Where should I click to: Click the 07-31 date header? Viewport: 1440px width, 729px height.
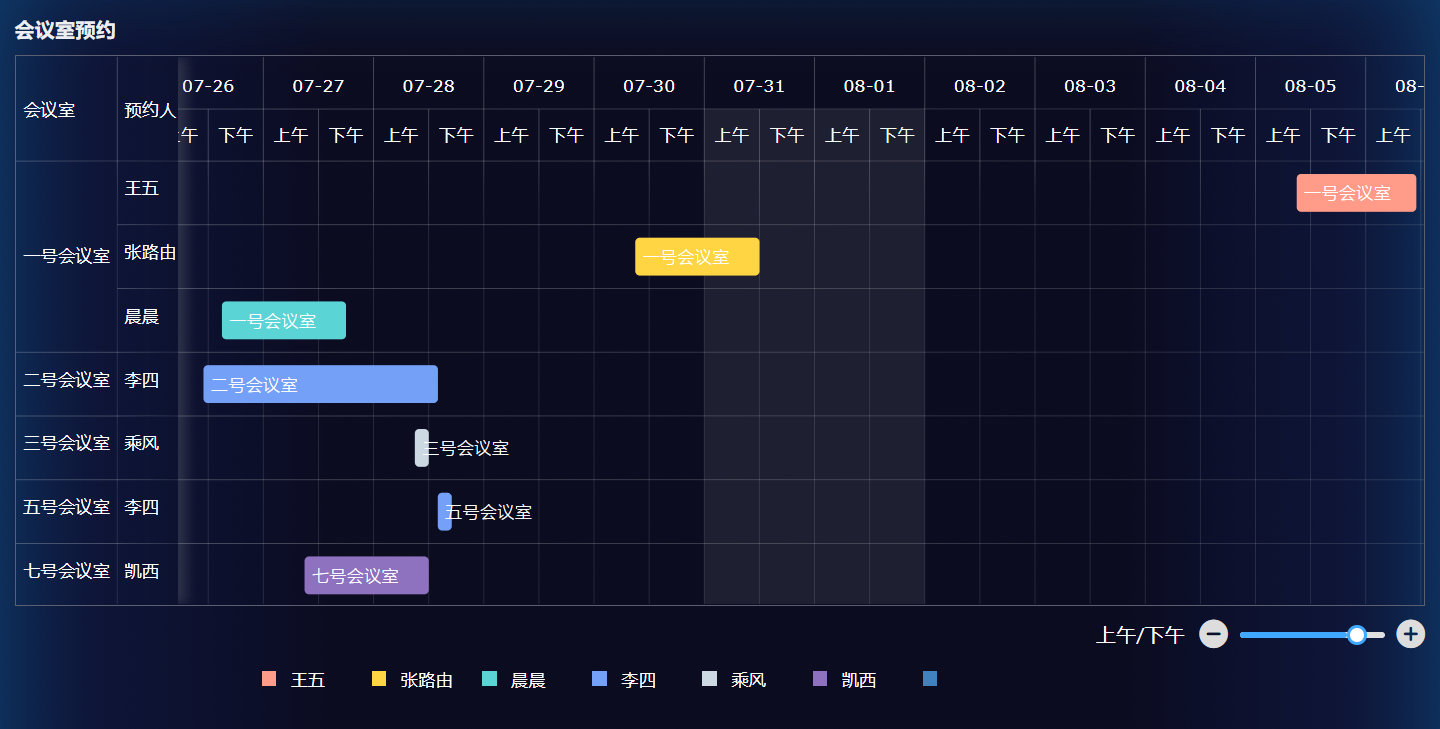(x=759, y=86)
